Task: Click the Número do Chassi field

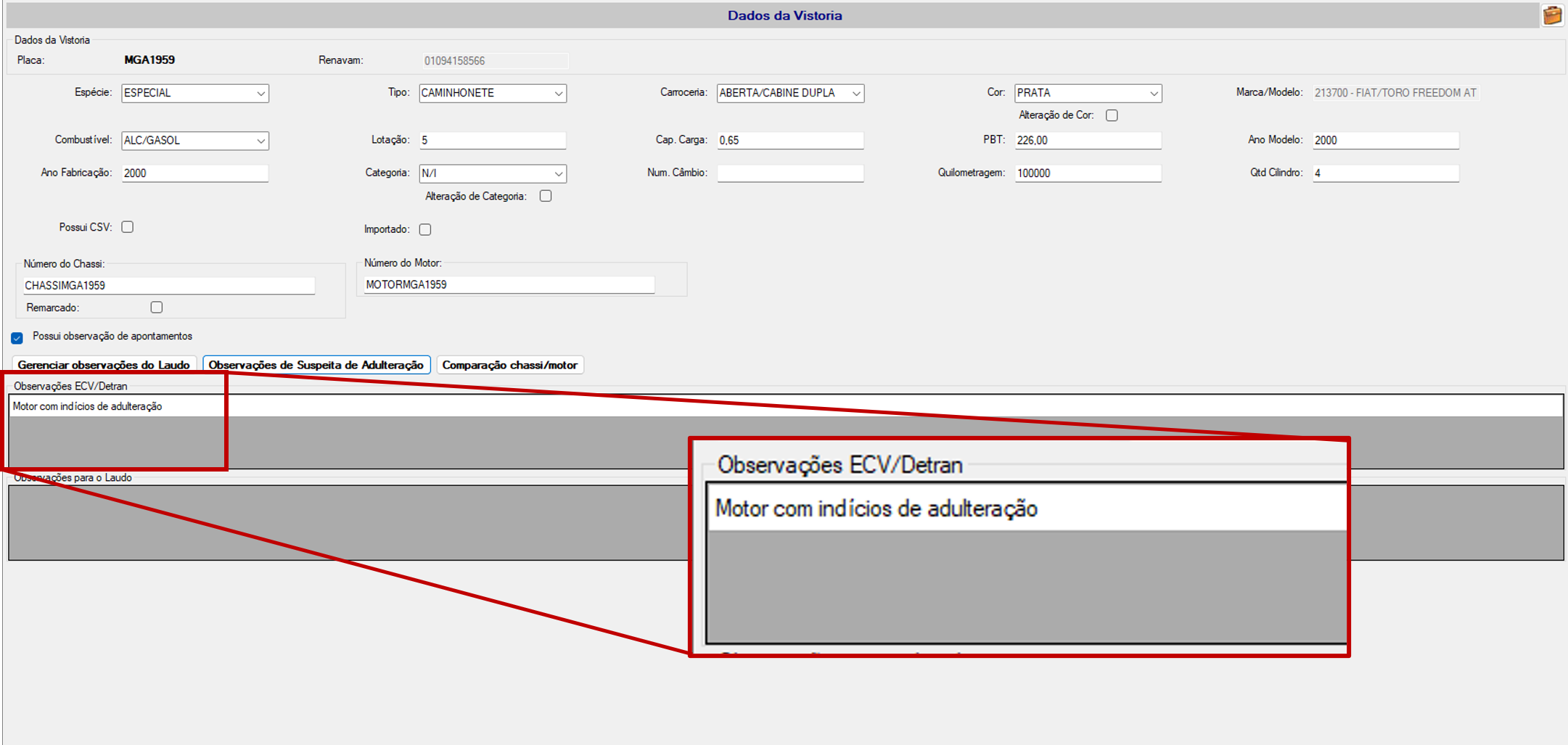Action: click(168, 286)
